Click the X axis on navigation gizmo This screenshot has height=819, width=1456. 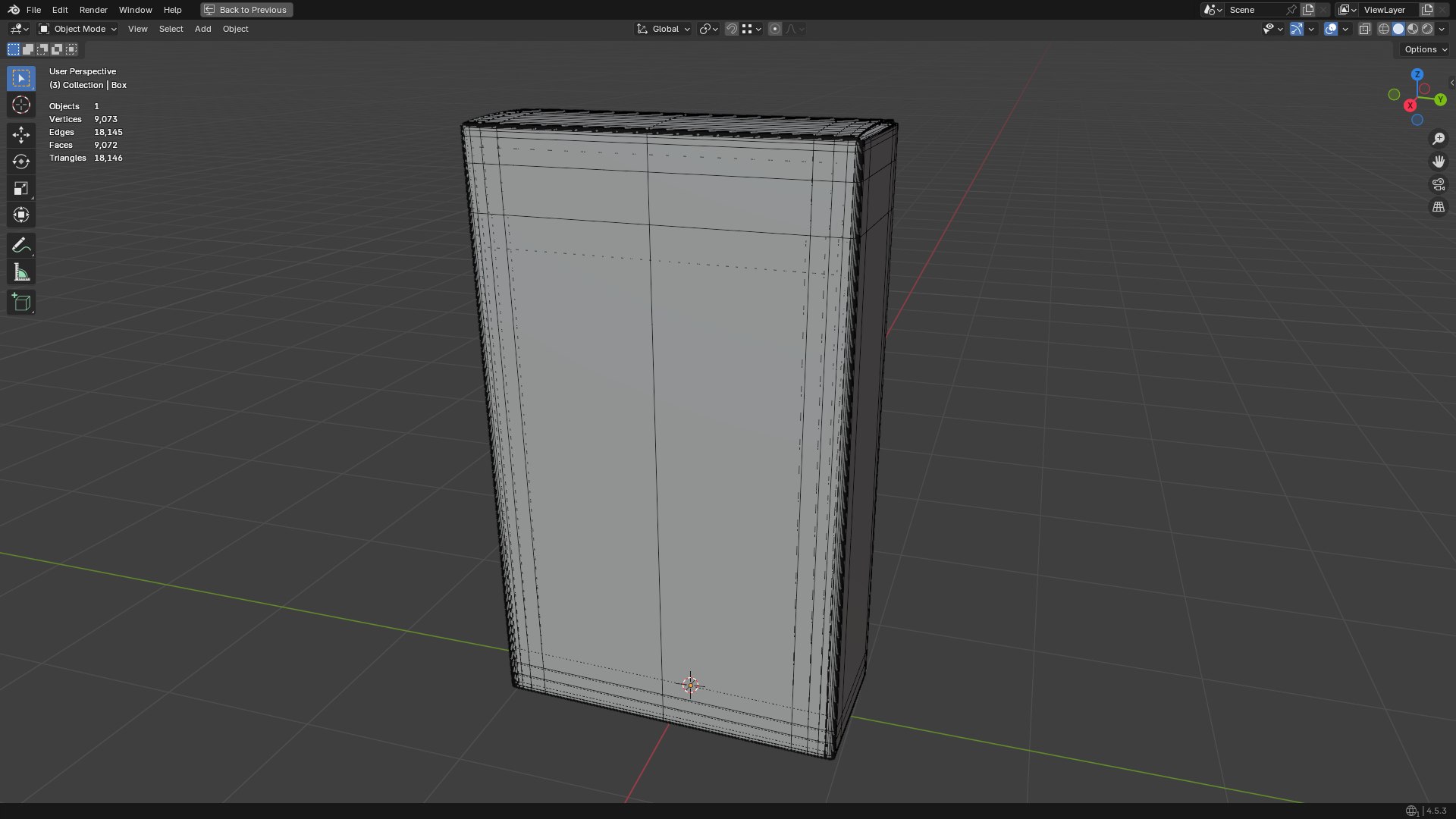(x=1410, y=105)
